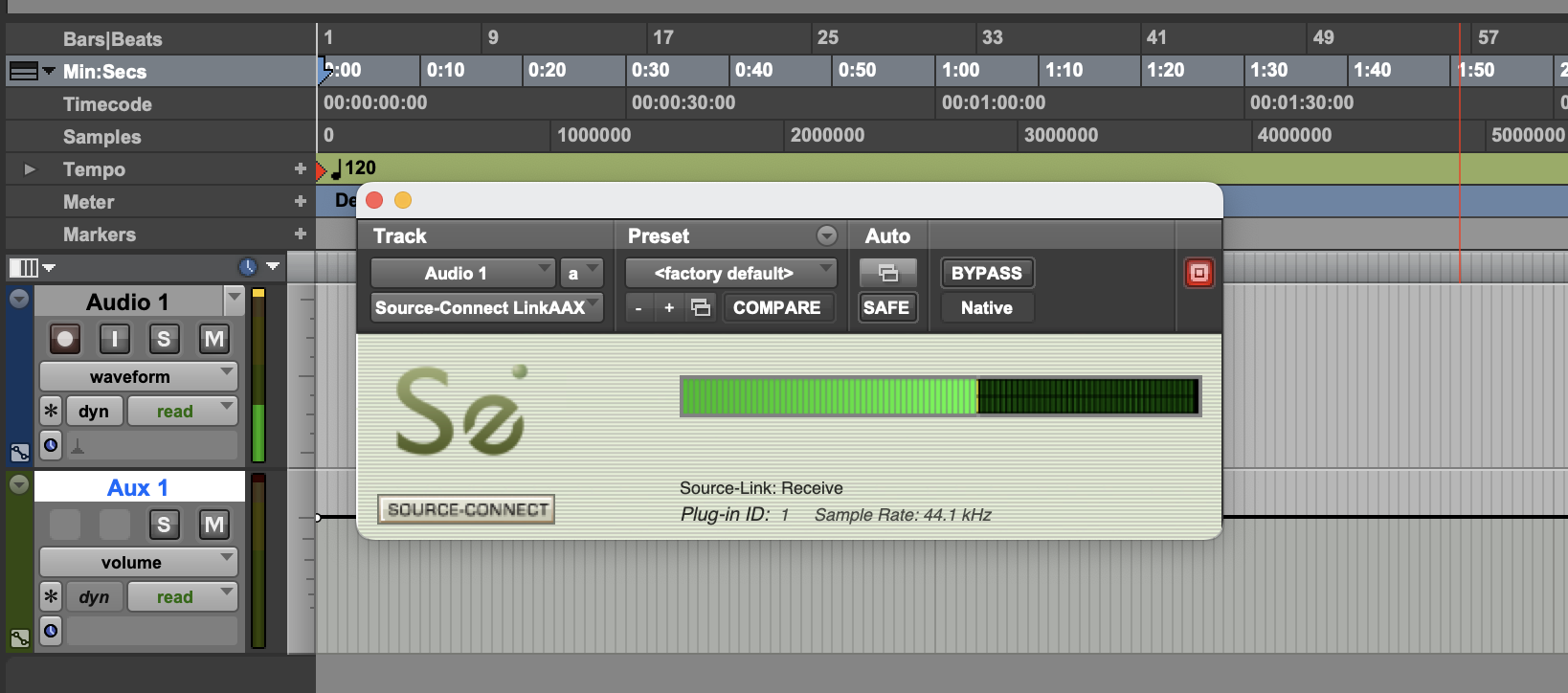This screenshot has height=693, width=1568.
Task: Open Aux 1 automation mode read dropdown
Action: [182, 596]
